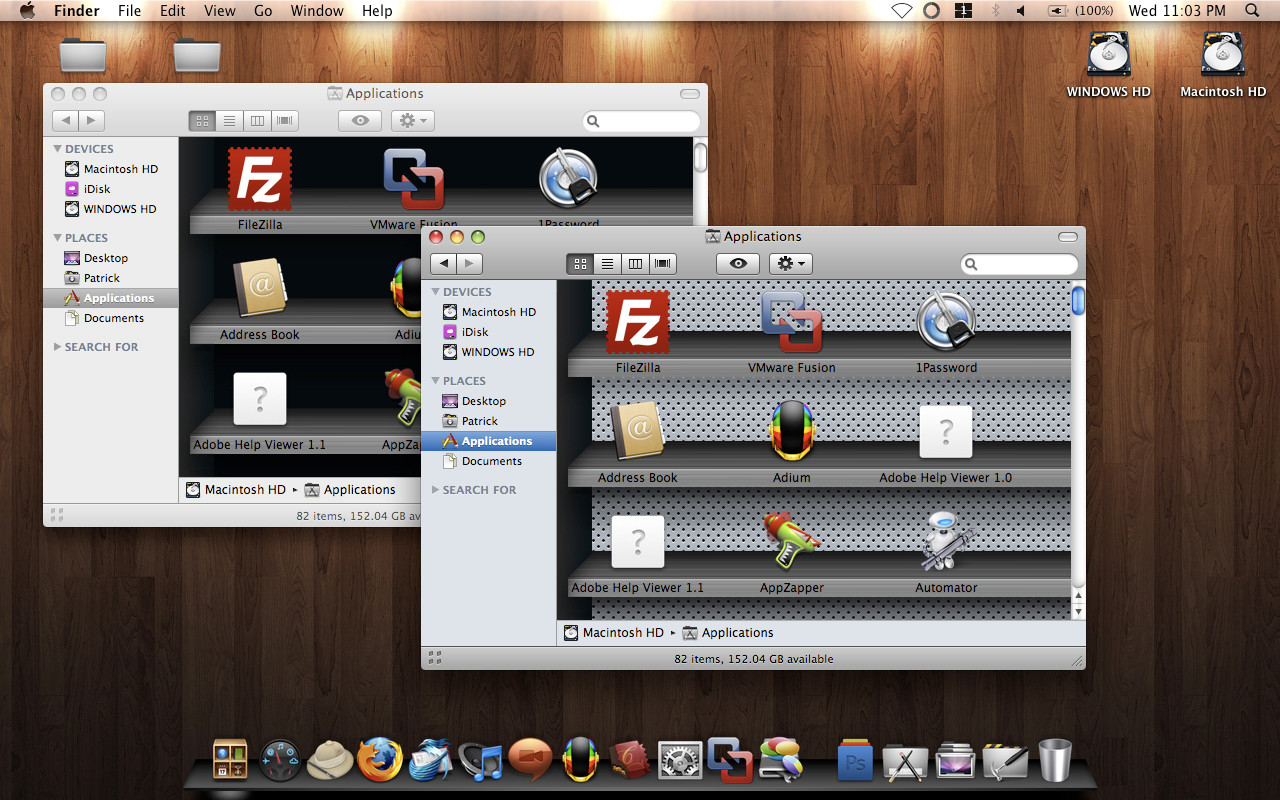
Task: Click the Back arrow in back window
Action: (x=66, y=121)
